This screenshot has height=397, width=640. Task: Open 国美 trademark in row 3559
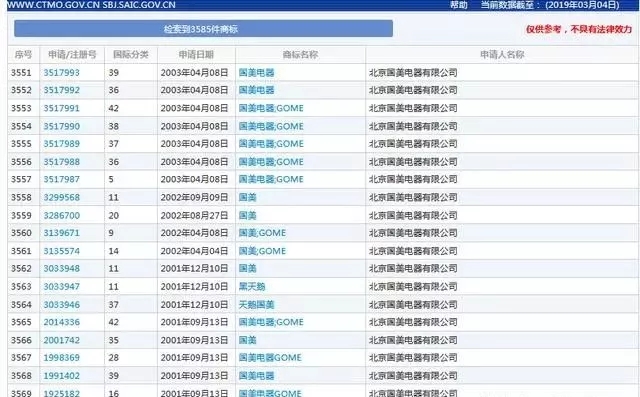247,215
